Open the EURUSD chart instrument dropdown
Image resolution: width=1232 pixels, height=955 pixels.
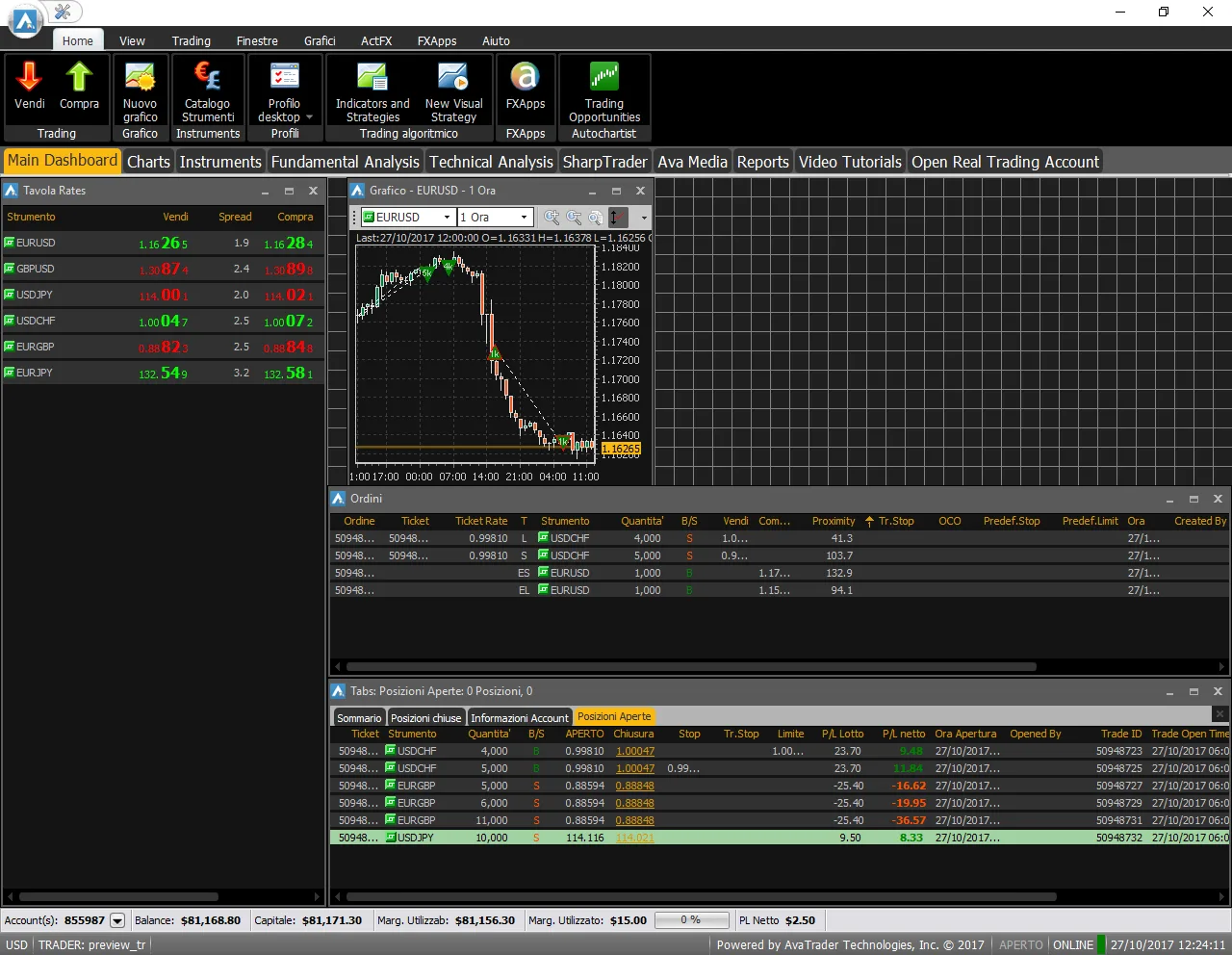tap(447, 218)
